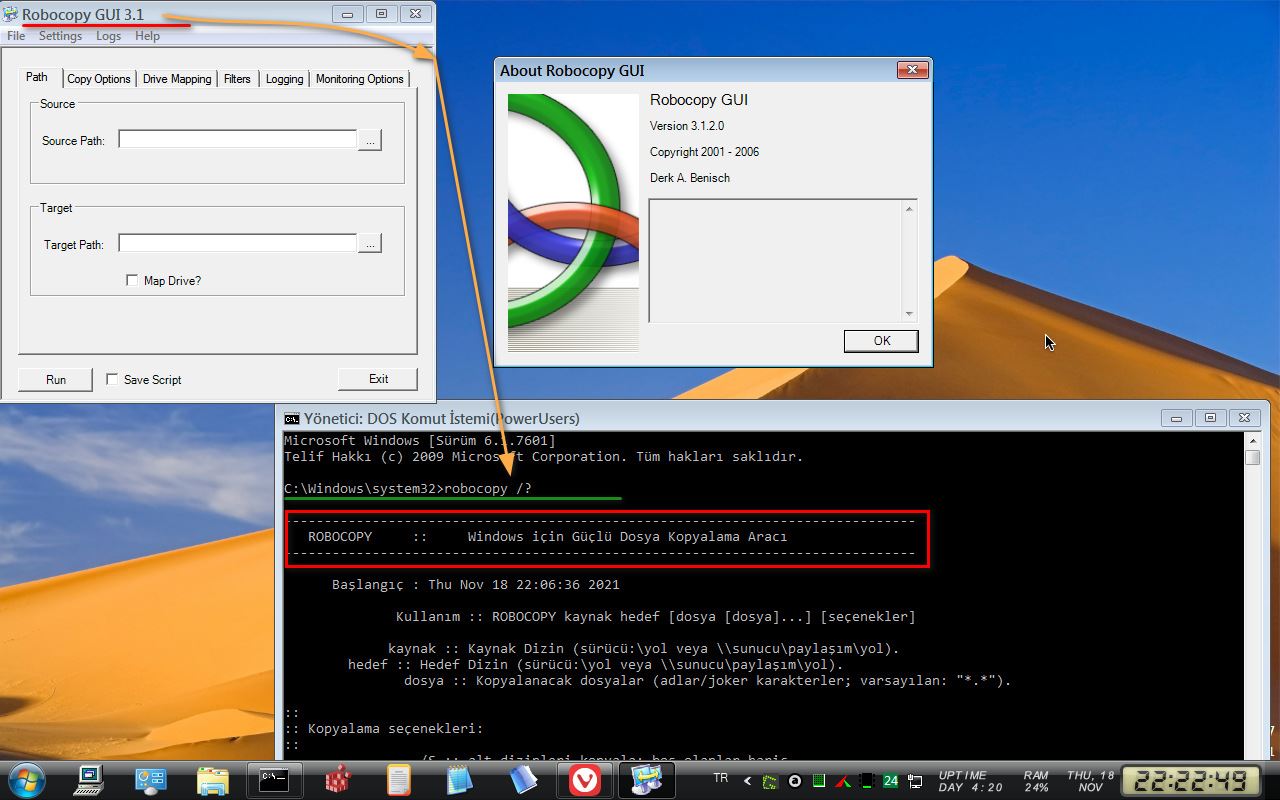Screen dimensions: 1280x800
Task: Click the About dialog empty text box
Action: (775, 260)
